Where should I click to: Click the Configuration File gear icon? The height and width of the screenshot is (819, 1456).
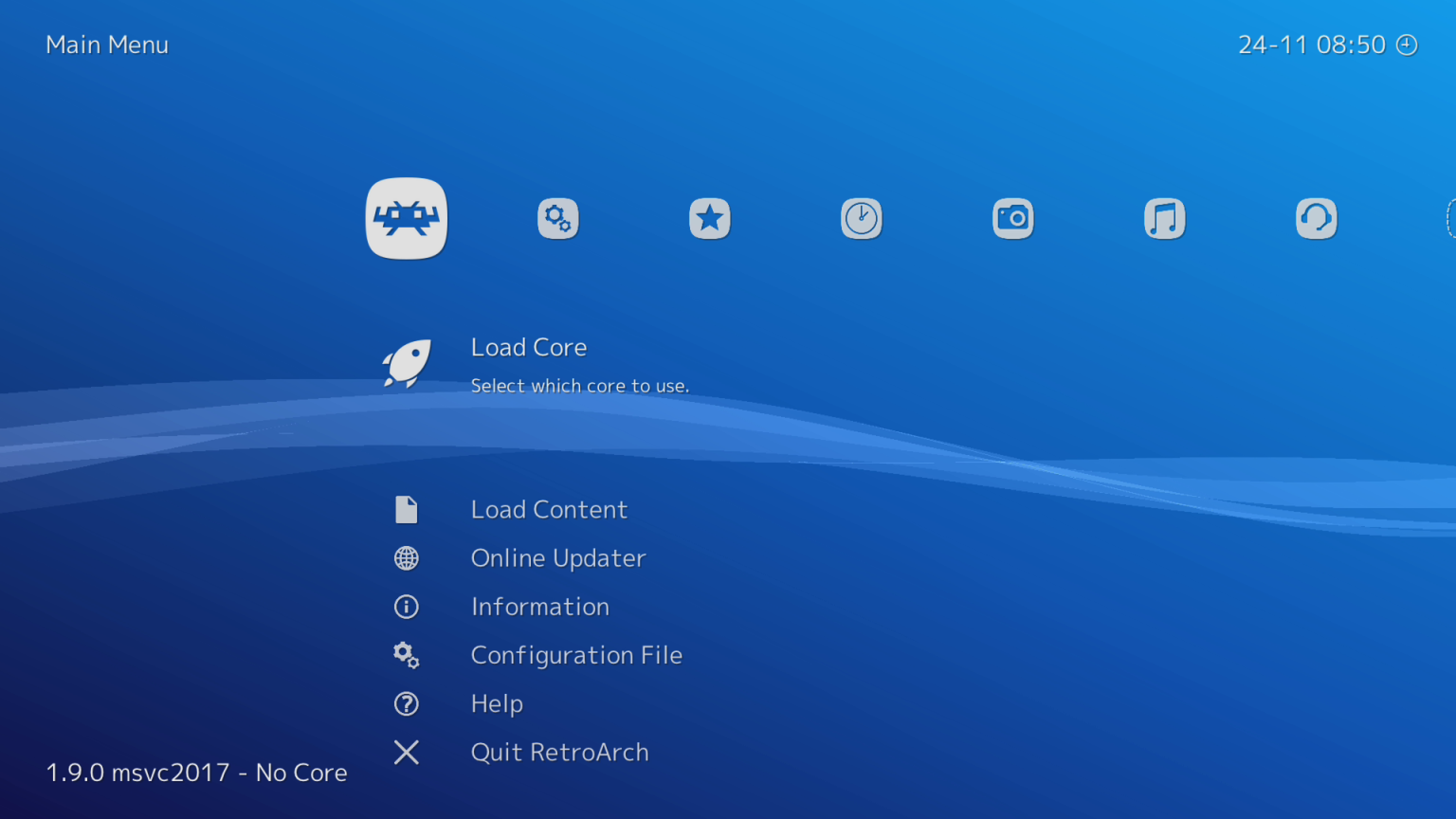click(406, 655)
